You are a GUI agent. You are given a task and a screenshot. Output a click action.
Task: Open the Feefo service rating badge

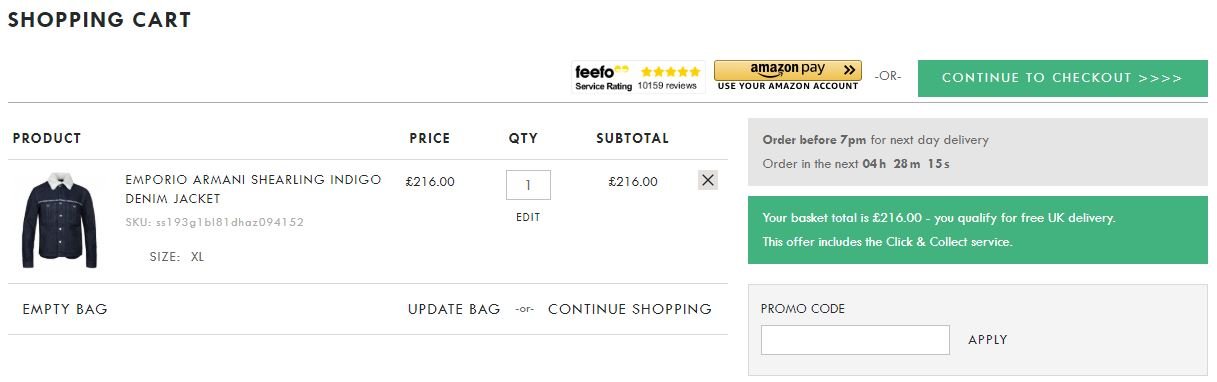click(638, 77)
